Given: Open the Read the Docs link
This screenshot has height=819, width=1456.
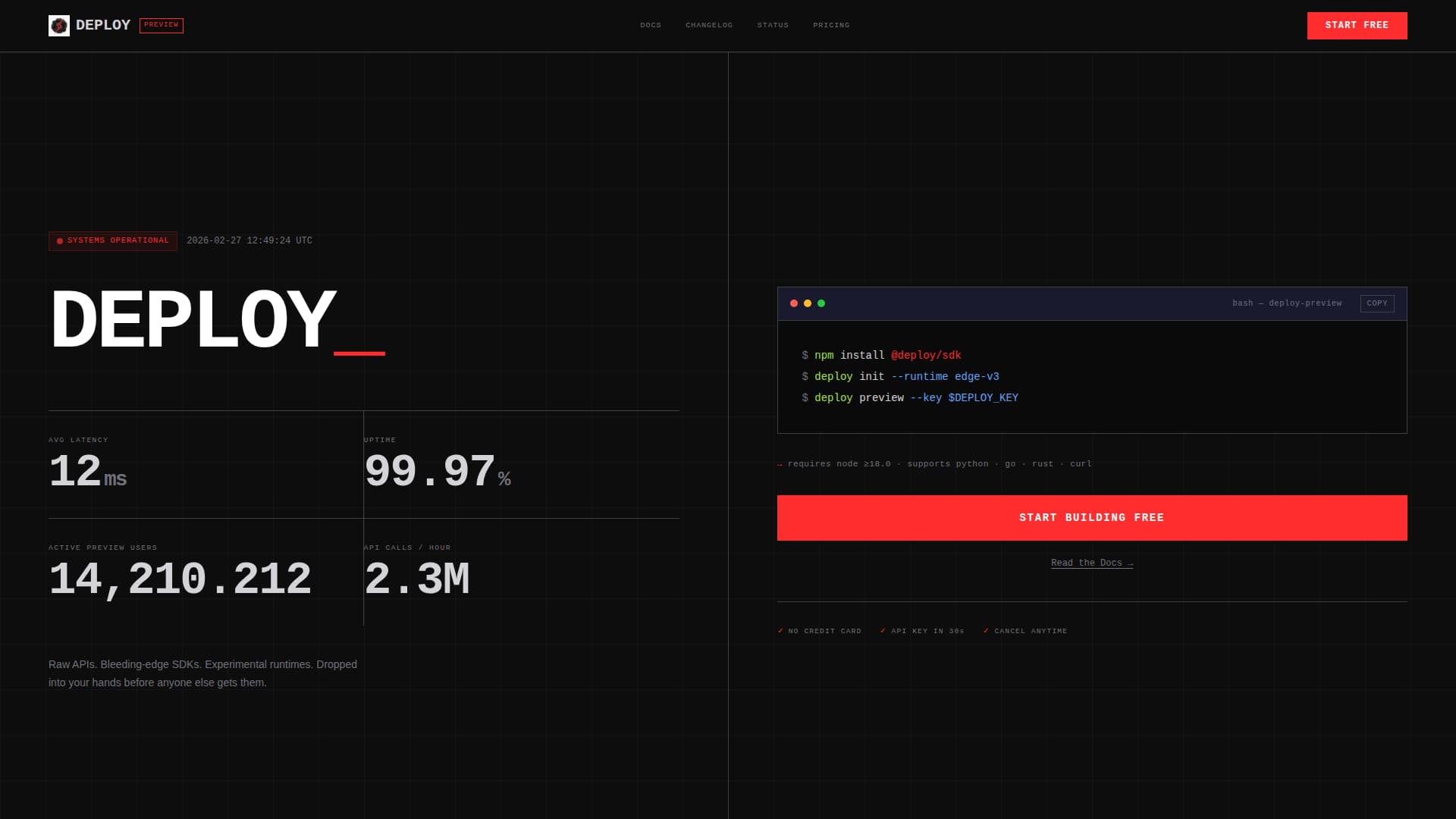Looking at the screenshot, I should [1092, 563].
